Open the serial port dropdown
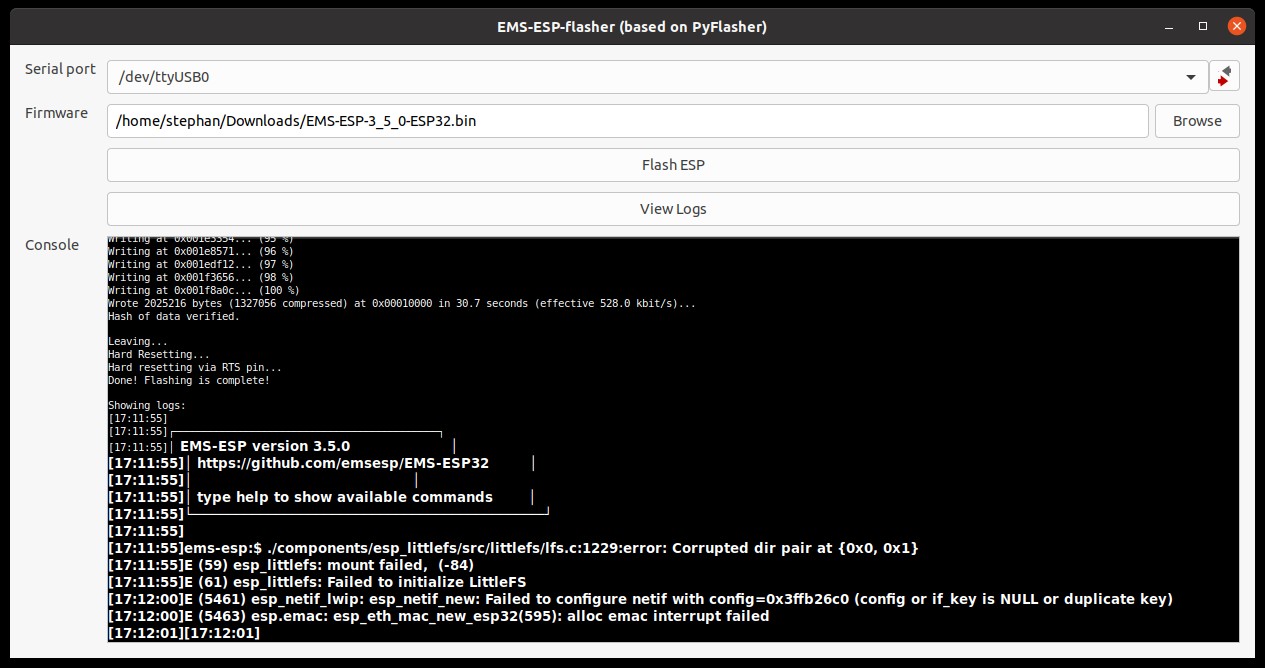The height and width of the screenshot is (668, 1265). (x=1190, y=76)
